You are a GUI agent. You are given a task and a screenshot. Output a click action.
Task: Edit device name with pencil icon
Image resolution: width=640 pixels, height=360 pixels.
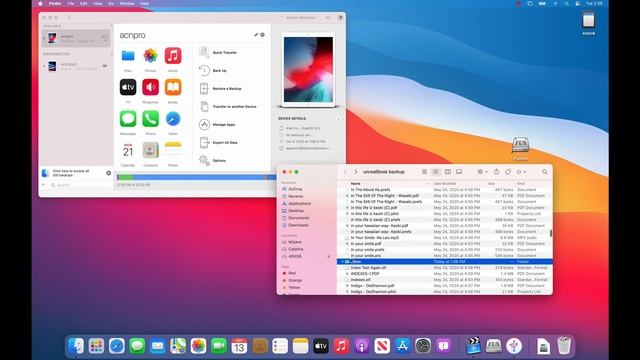256,35
